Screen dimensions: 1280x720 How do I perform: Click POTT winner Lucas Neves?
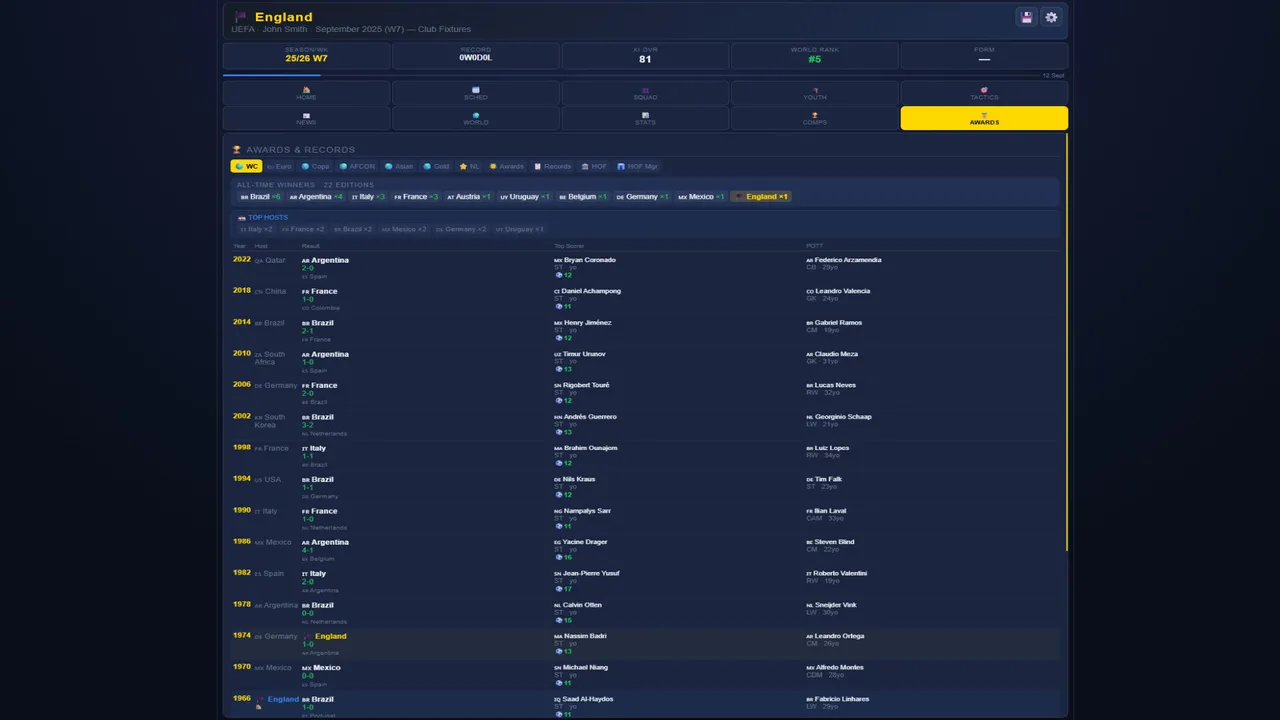click(836, 385)
